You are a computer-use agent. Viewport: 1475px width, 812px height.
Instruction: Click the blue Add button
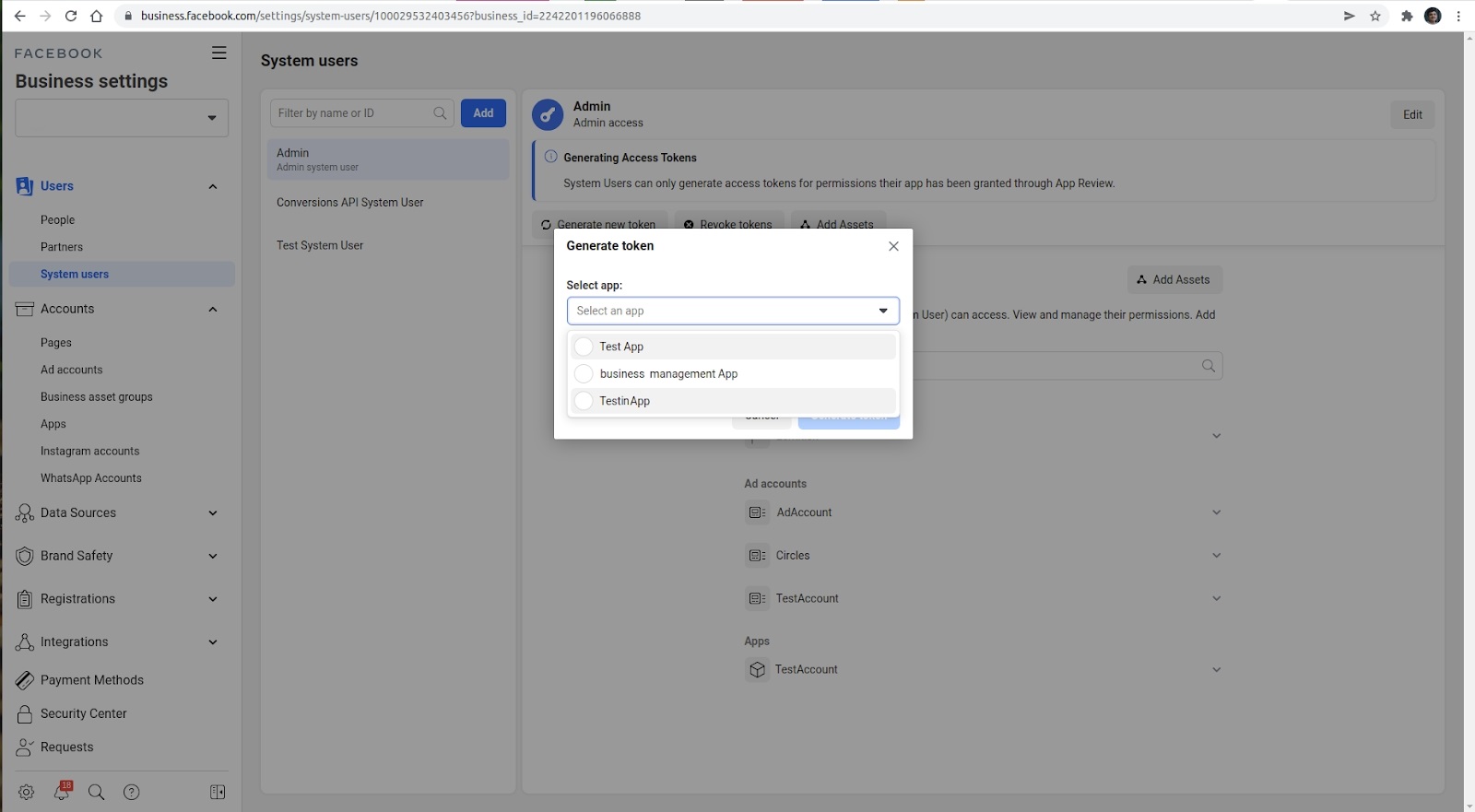coord(483,113)
